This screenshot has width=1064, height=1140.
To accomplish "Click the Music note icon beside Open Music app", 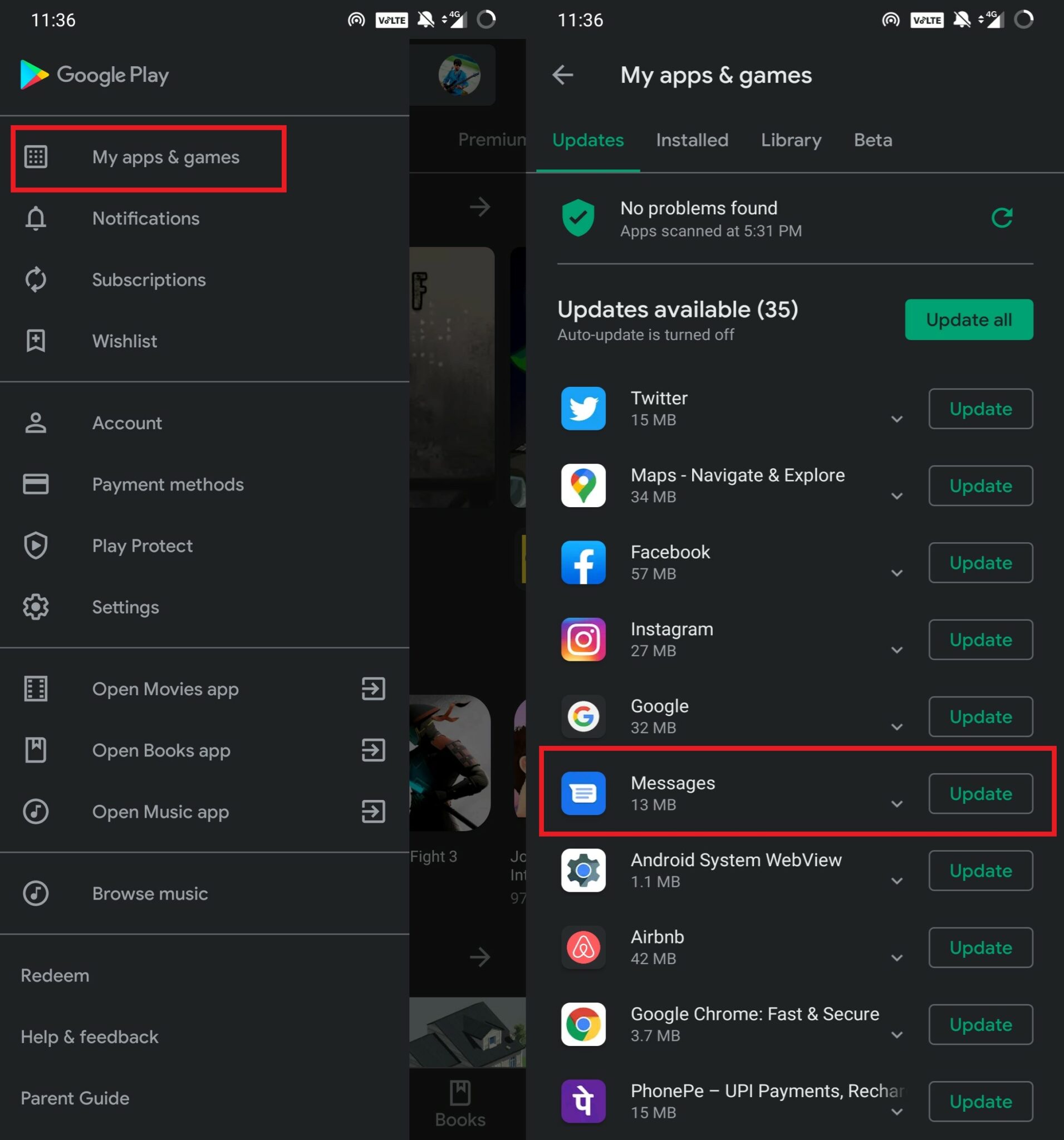I will click(x=36, y=812).
